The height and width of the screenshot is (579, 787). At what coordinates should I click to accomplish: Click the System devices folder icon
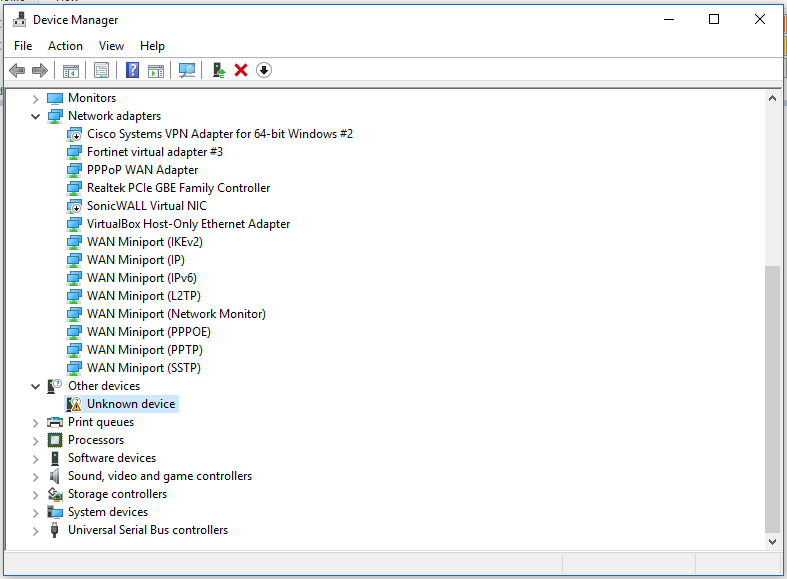click(x=55, y=512)
